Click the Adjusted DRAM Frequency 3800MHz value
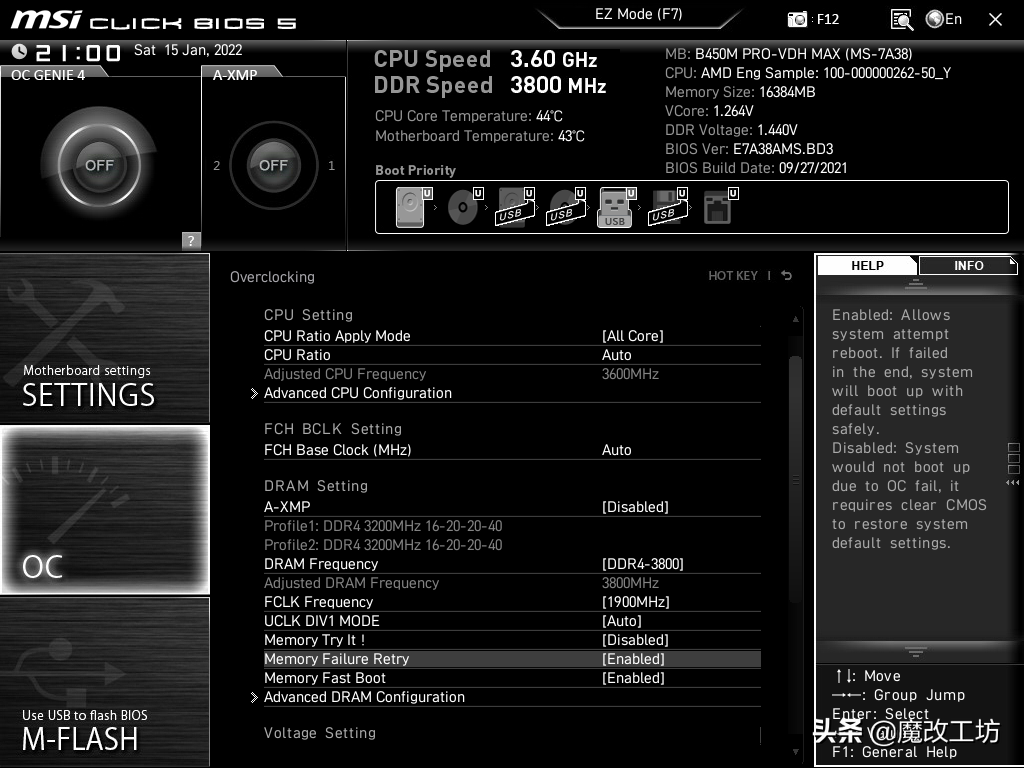This screenshot has width=1024, height=768. [x=630, y=583]
